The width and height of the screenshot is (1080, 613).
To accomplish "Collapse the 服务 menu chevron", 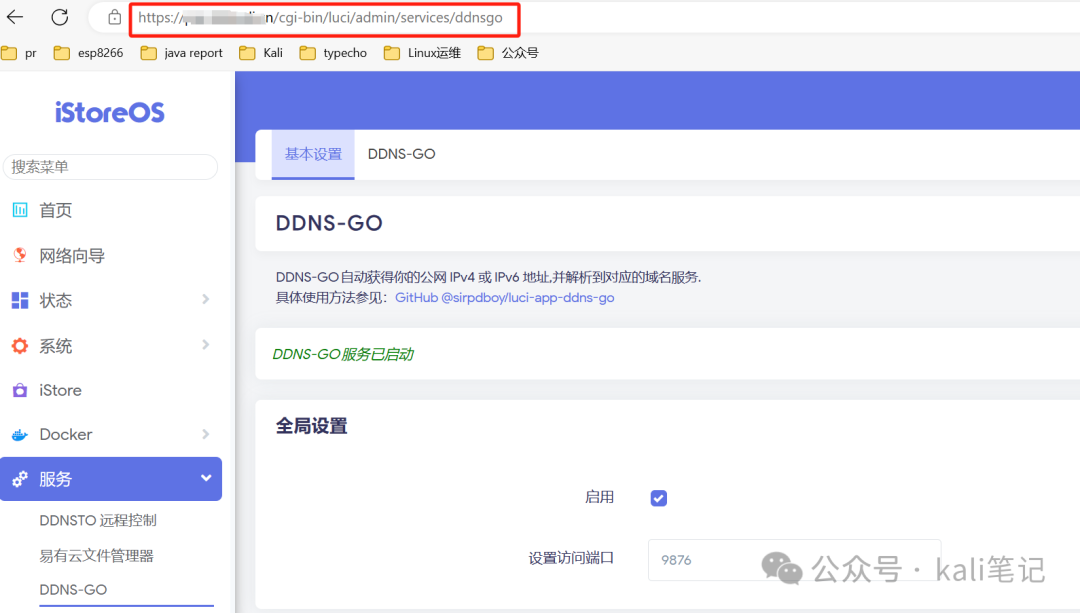I will (x=206, y=478).
